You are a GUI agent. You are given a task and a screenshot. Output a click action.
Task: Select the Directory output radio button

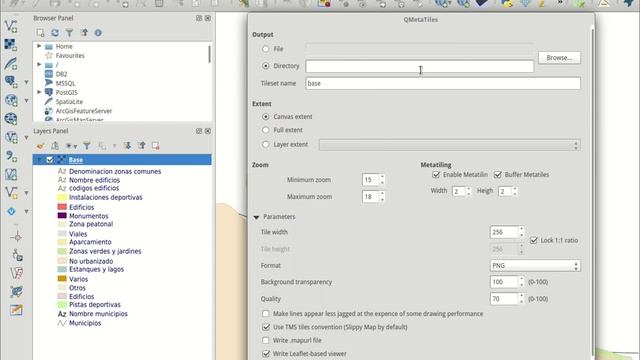pos(266,66)
